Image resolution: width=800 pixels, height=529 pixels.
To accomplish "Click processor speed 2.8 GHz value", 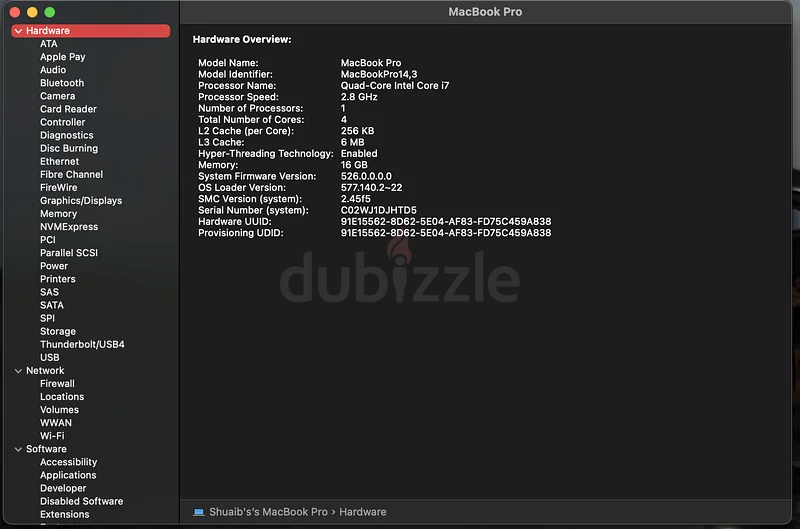I will [x=359, y=97].
